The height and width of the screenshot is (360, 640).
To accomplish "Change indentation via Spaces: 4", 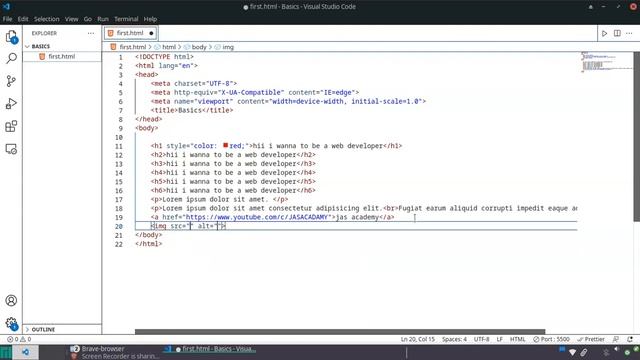I will click(454, 339).
